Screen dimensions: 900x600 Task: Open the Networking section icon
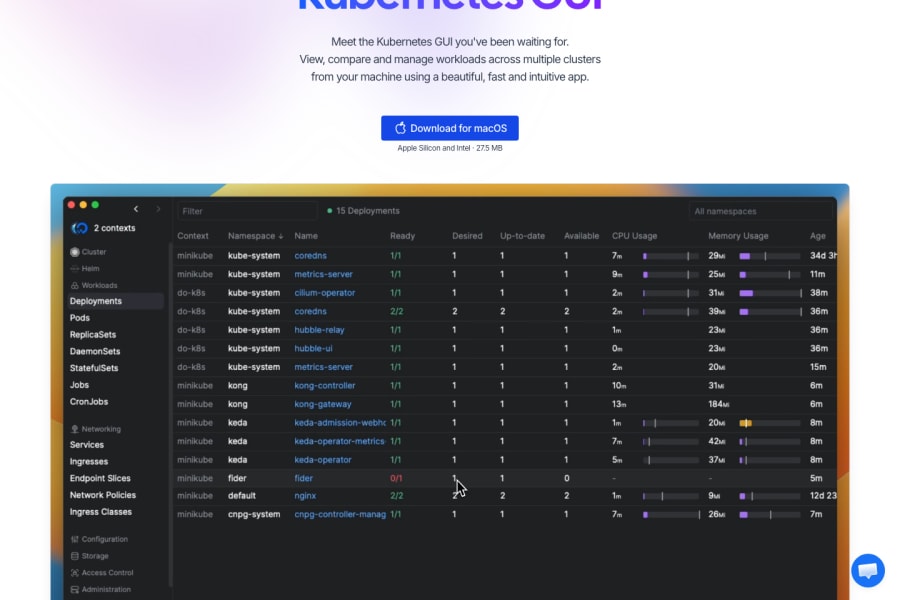coord(75,427)
